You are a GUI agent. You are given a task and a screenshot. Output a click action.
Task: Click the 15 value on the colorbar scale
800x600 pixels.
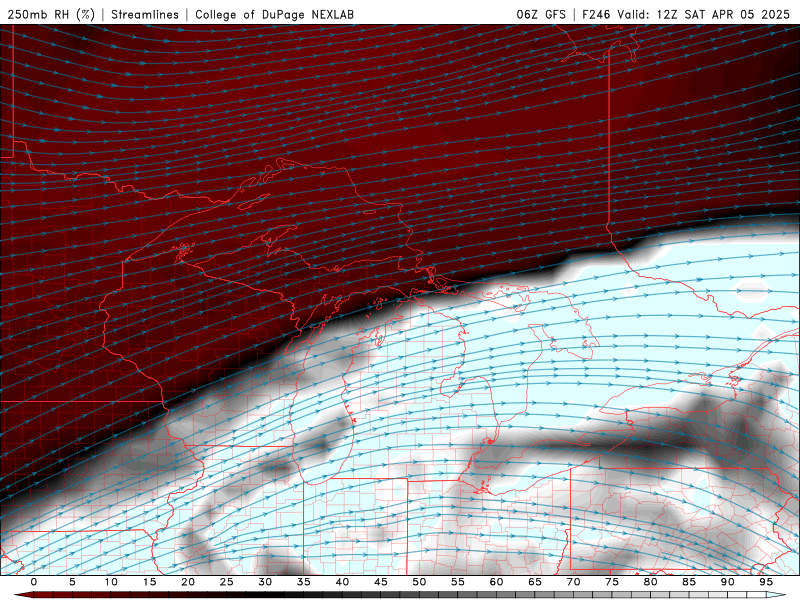tap(149, 582)
